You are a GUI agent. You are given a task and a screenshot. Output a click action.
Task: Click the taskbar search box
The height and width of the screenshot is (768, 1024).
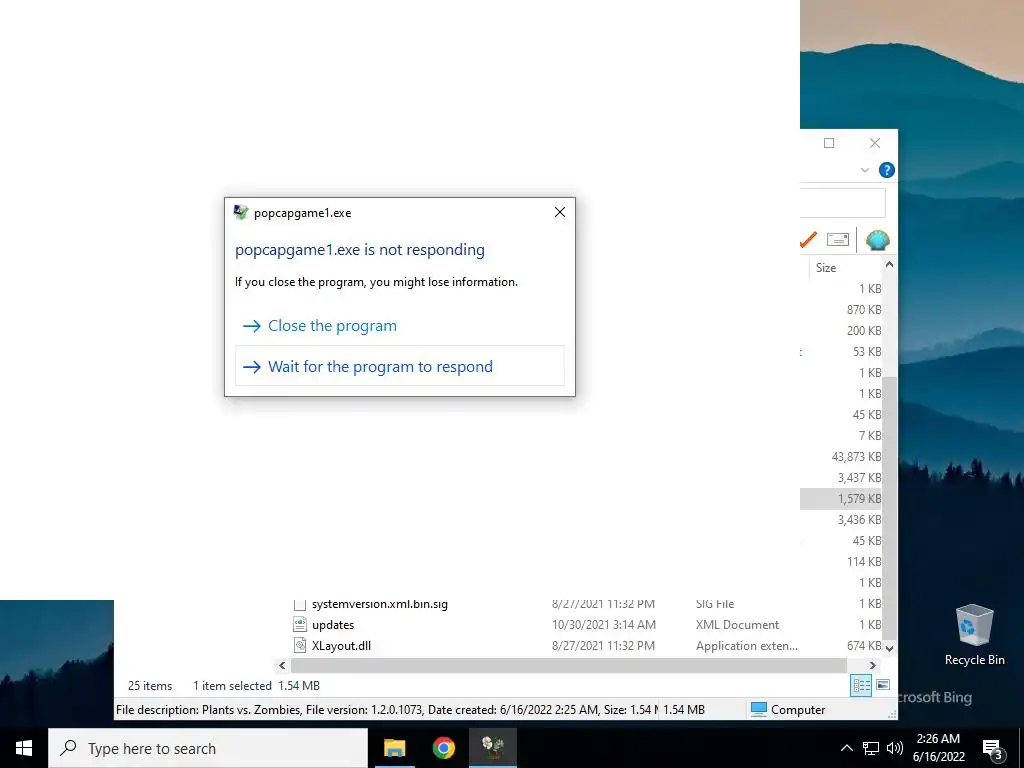[x=208, y=748]
